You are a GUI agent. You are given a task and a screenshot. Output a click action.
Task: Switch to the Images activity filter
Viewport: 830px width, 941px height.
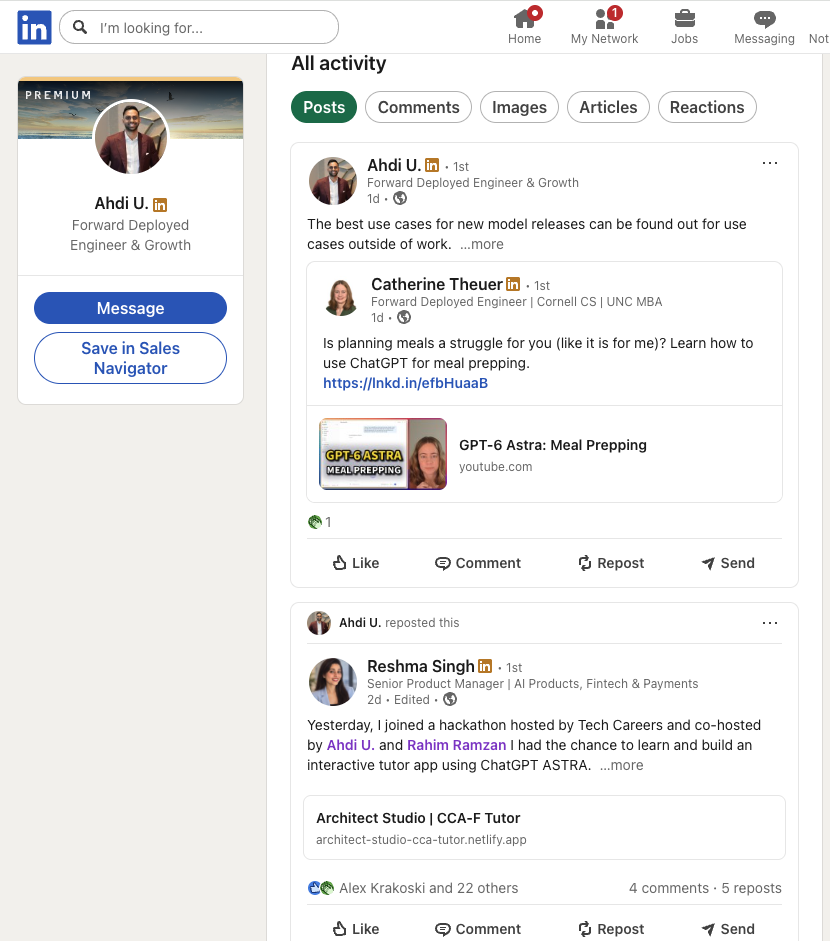coord(519,107)
